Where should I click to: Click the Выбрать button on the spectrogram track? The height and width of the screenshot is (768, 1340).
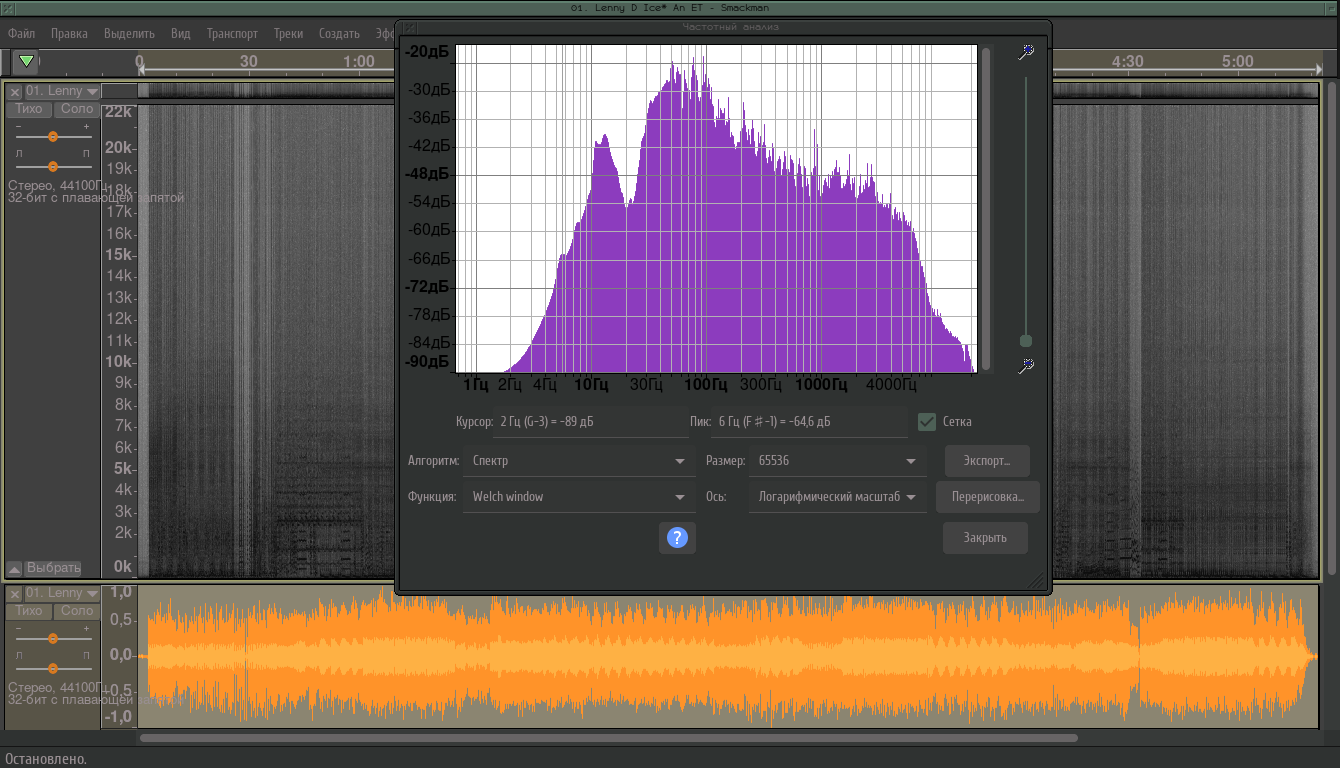click(x=53, y=568)
